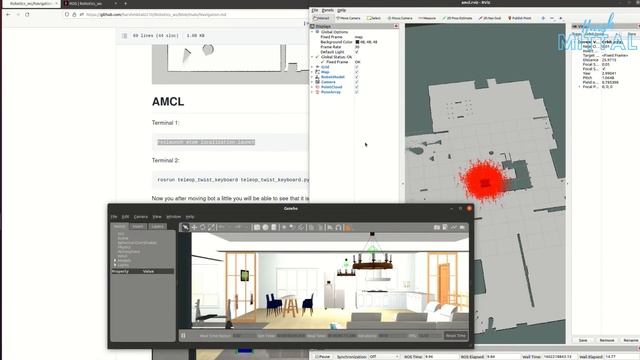Choose the Publish Point tool

[520, 18]
